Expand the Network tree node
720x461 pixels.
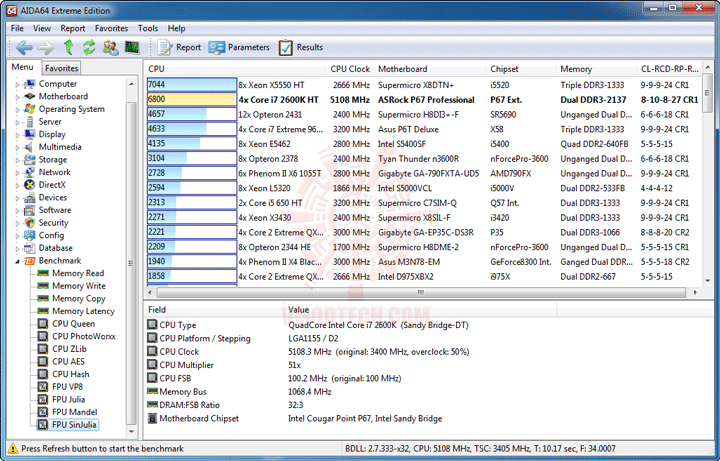tap(17, 173)
